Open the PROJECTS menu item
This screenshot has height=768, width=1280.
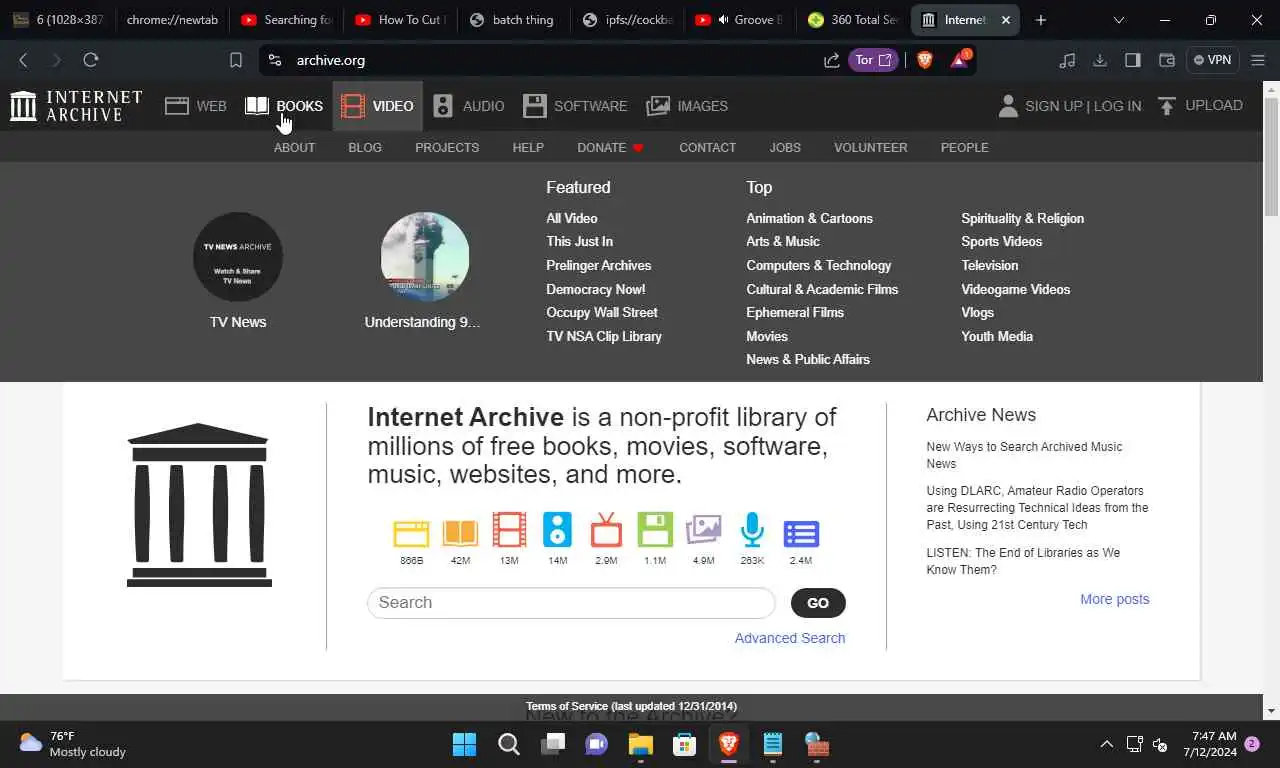(447, 147)
